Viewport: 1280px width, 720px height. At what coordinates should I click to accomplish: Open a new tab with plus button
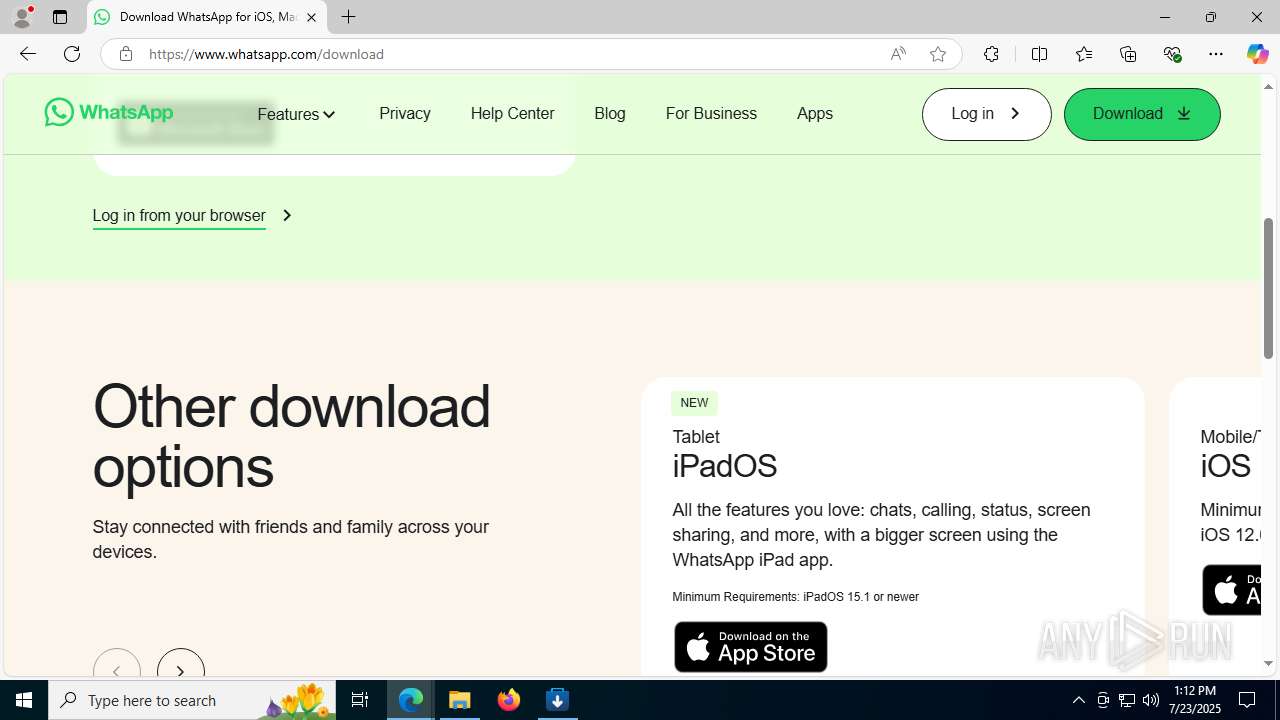pyautogui.click(x=348, y=17)
